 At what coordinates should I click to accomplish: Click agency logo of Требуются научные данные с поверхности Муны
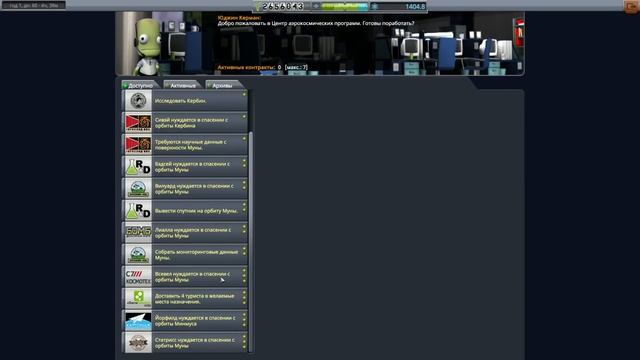click(x=138, y=144)
